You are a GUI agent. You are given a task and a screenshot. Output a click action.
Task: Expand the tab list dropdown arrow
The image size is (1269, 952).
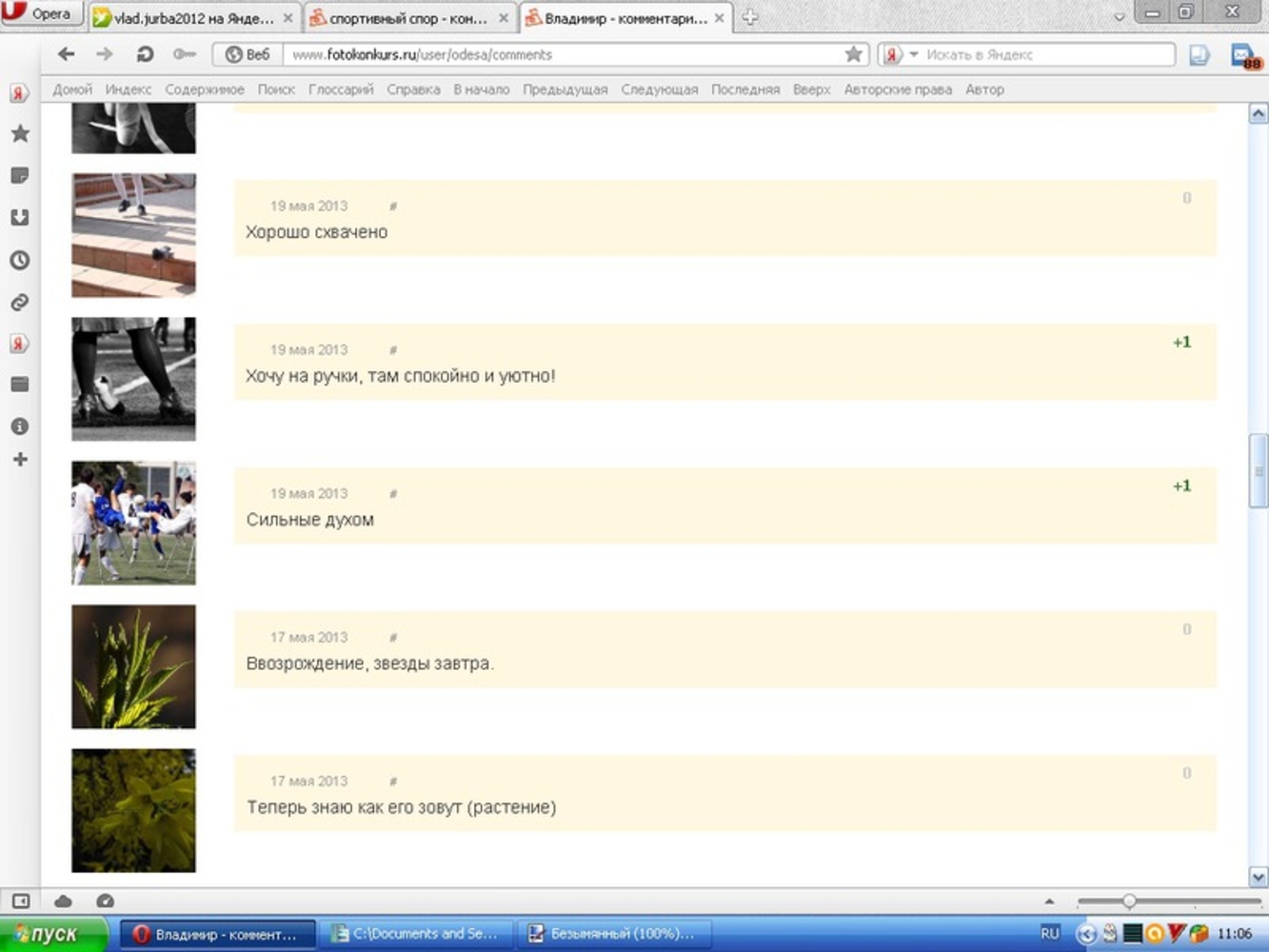(x=1120, y=16)
